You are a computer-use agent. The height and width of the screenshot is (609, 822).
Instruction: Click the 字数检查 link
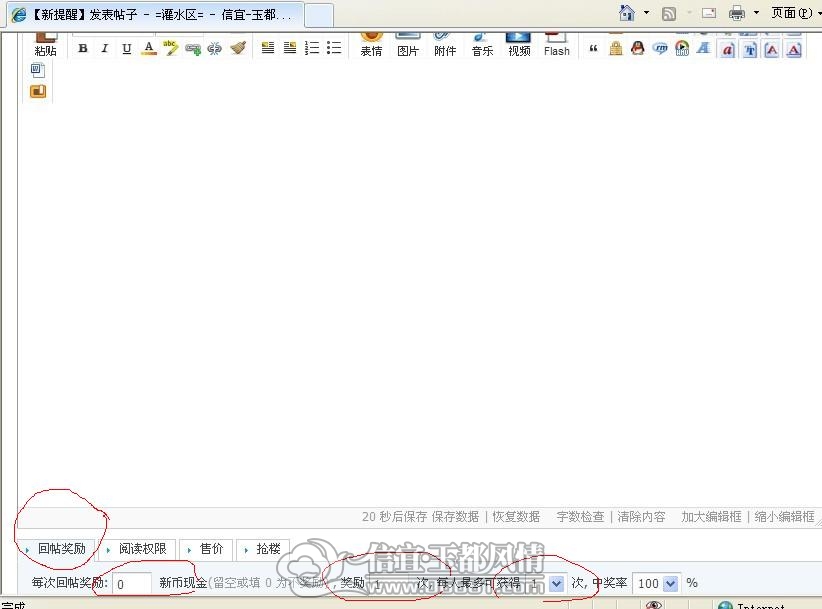click(x=580, y=517)
